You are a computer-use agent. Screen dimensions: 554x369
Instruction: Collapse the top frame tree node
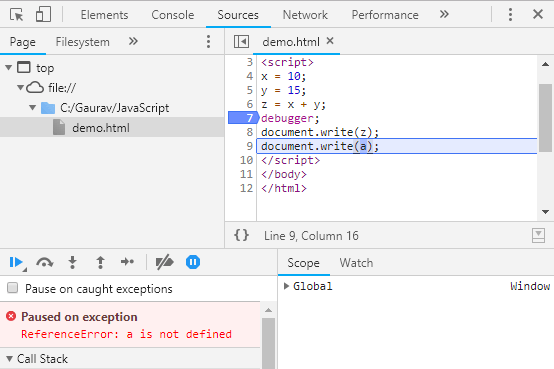tap(9, 67)
